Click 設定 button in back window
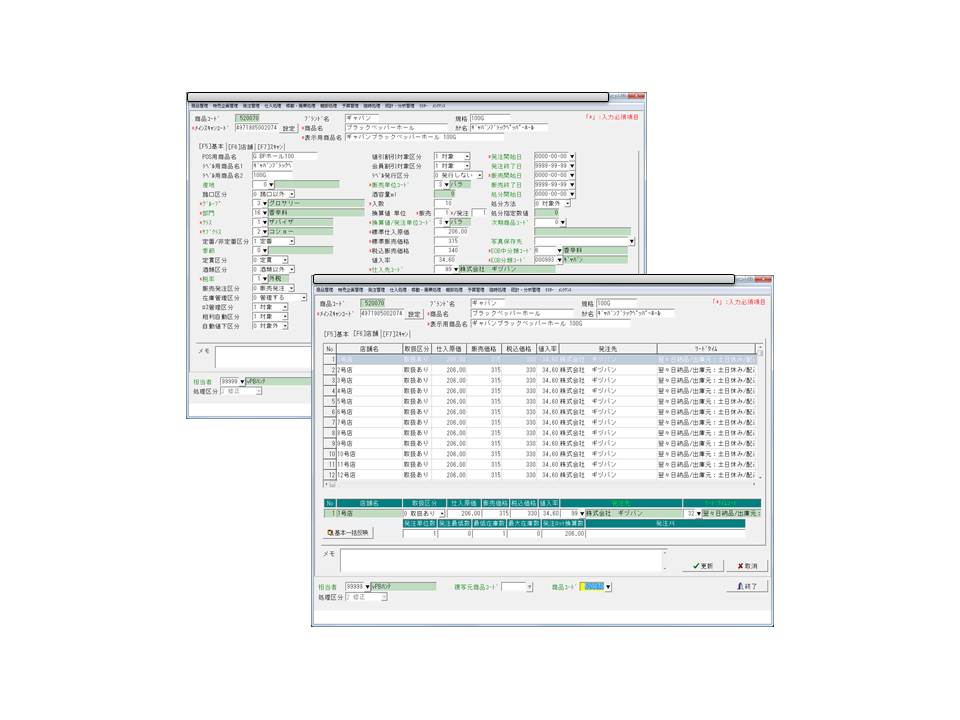Screen dimensions: 960x720 coord(289,129)
